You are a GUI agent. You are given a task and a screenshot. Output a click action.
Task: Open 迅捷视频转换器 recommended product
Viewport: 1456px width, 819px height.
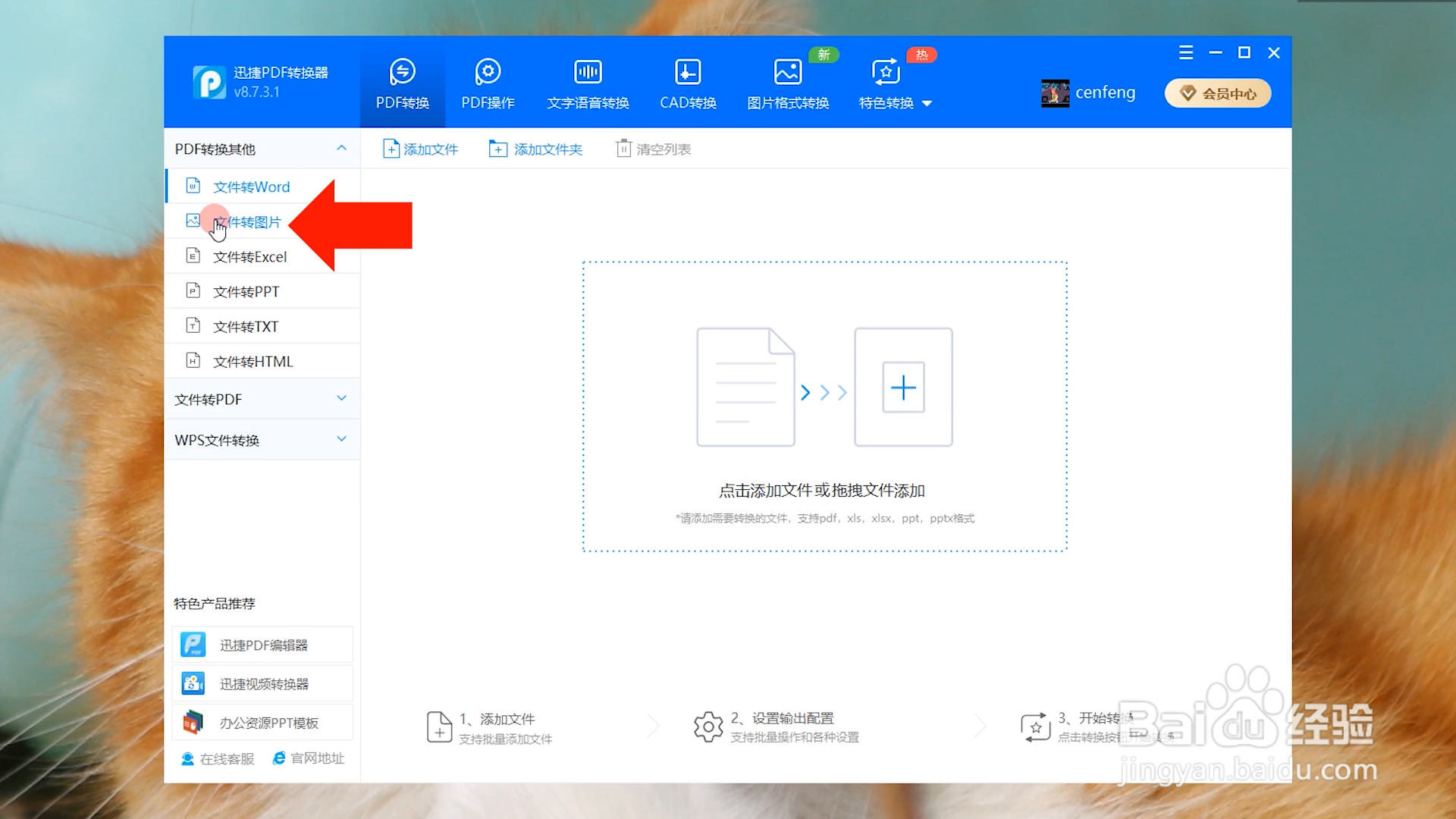point(262,684)
